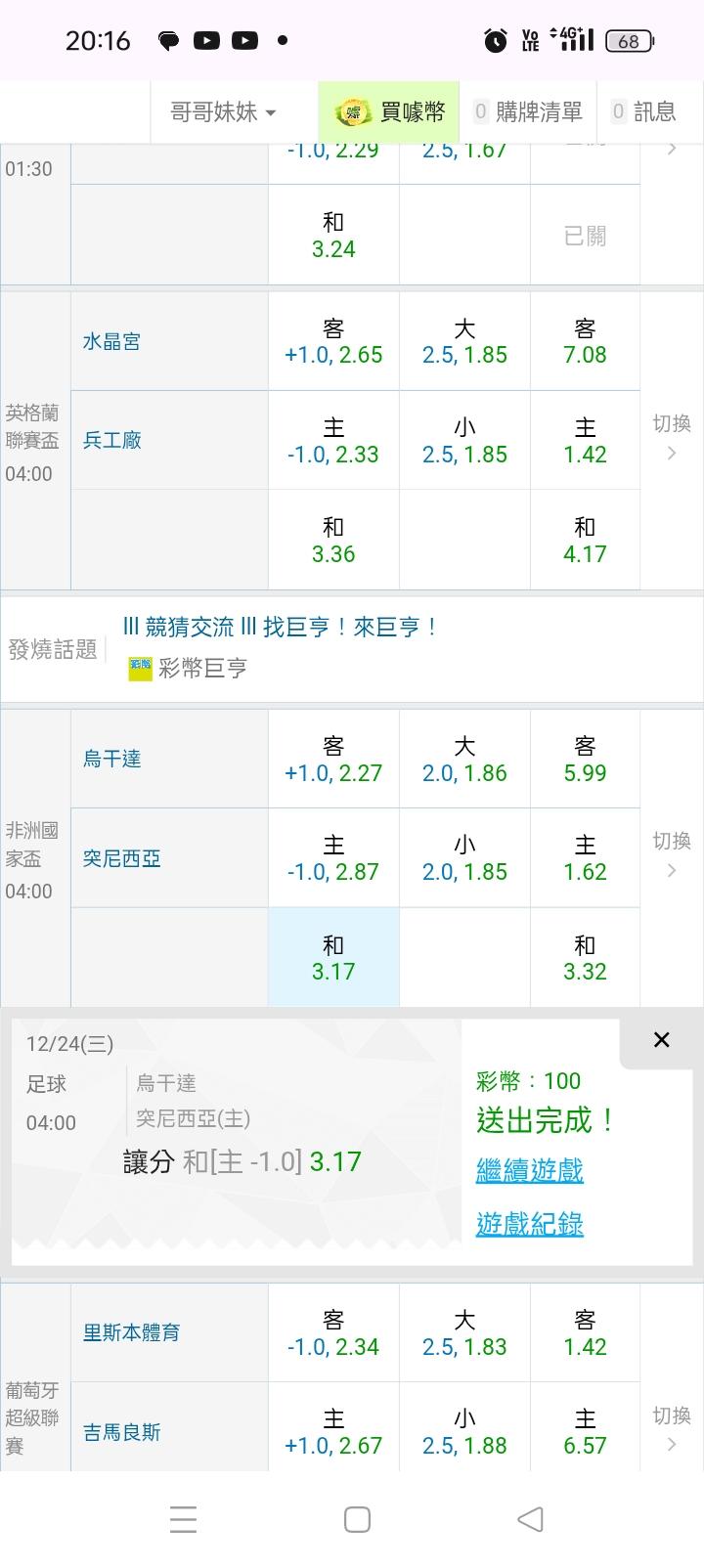The width and height of the screenshot is (704, 1568).
Task: Tap the alarm clock status icon
Action: 496,40
